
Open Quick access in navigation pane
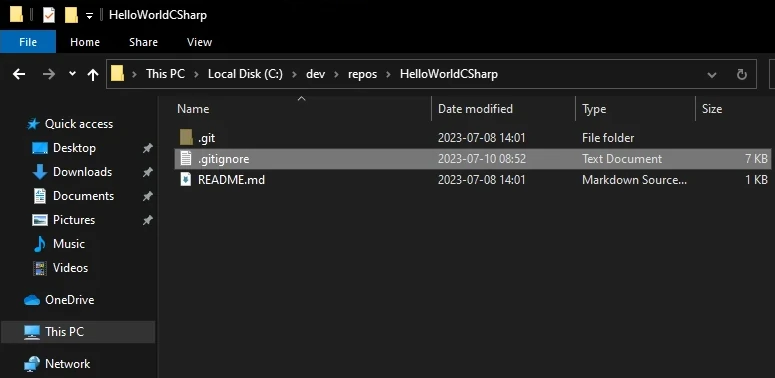(x=79, y=124)
